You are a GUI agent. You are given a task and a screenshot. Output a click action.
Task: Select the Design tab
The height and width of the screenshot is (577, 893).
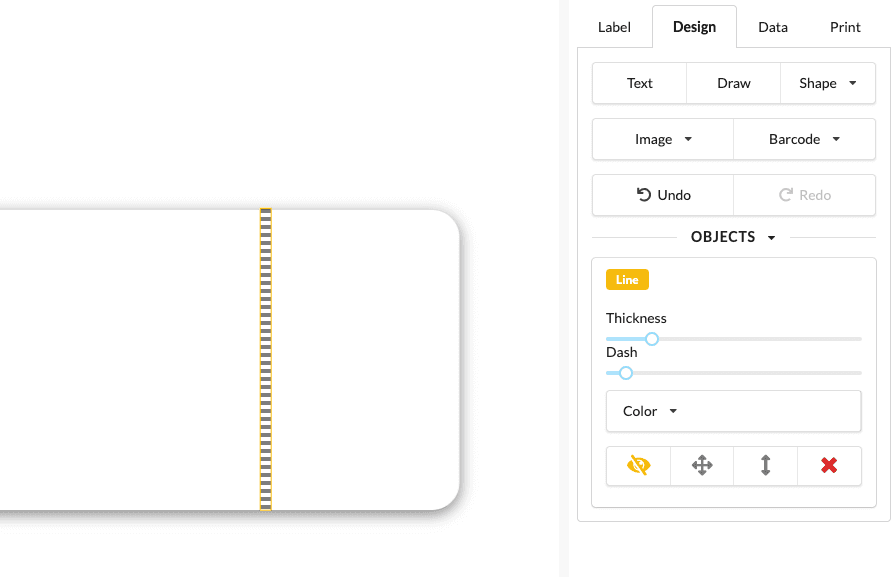[694, 27]
